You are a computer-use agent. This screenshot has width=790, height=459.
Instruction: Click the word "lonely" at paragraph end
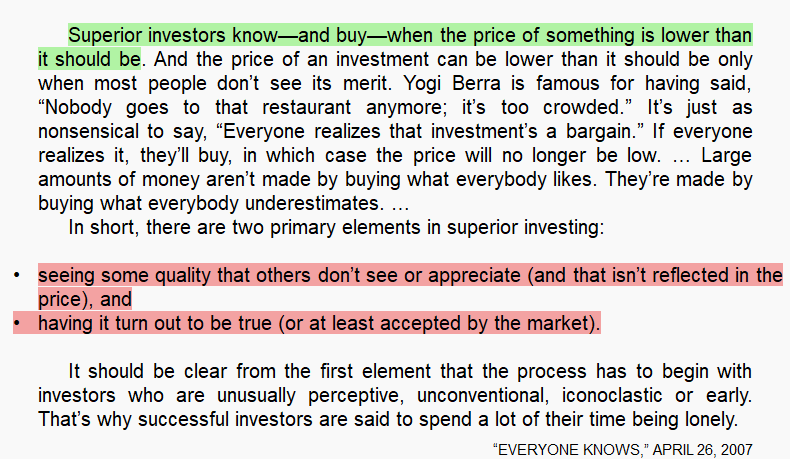tap(710, 419)
